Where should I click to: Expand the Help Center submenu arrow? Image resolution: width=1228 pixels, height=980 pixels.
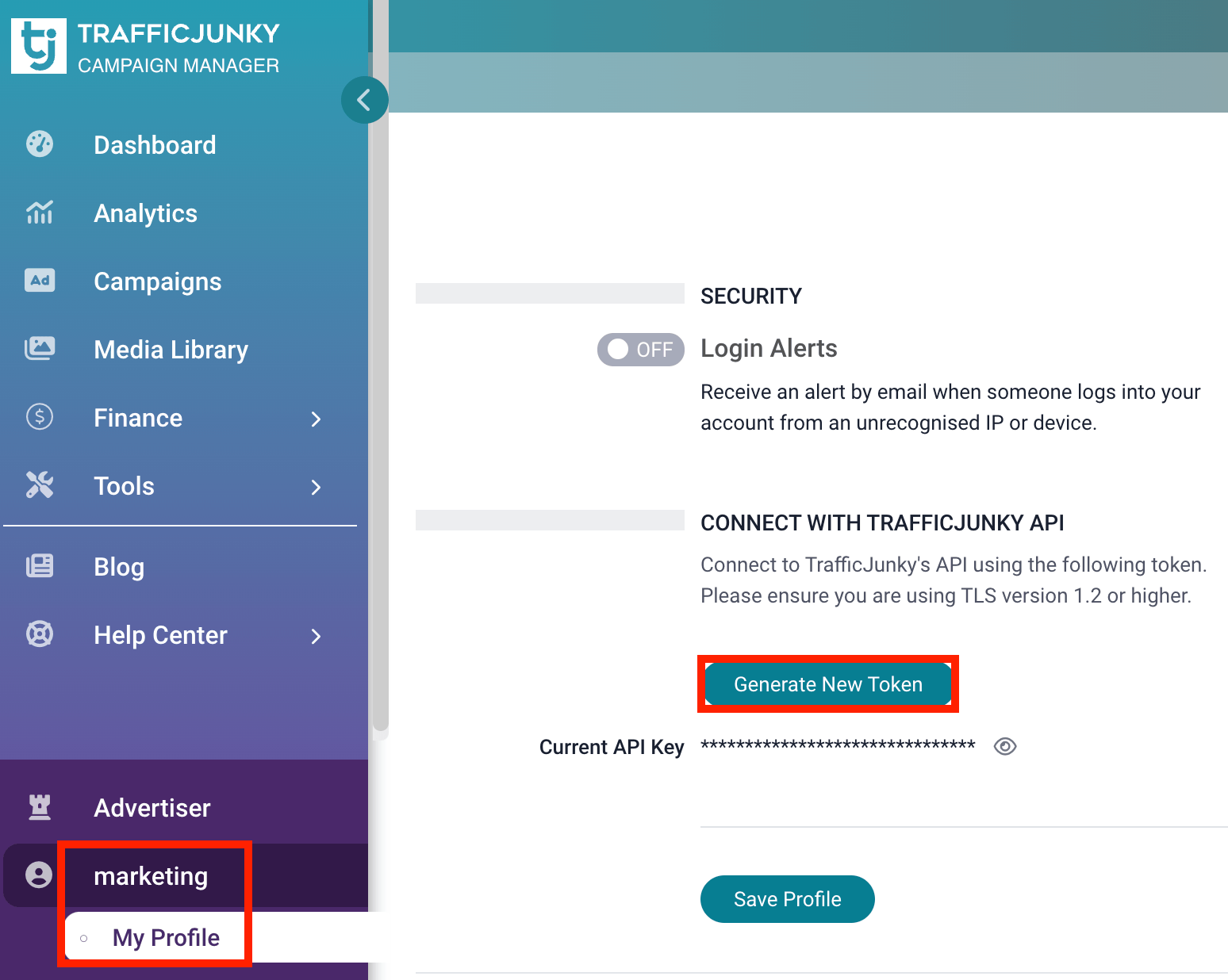[x=317, y=636]
